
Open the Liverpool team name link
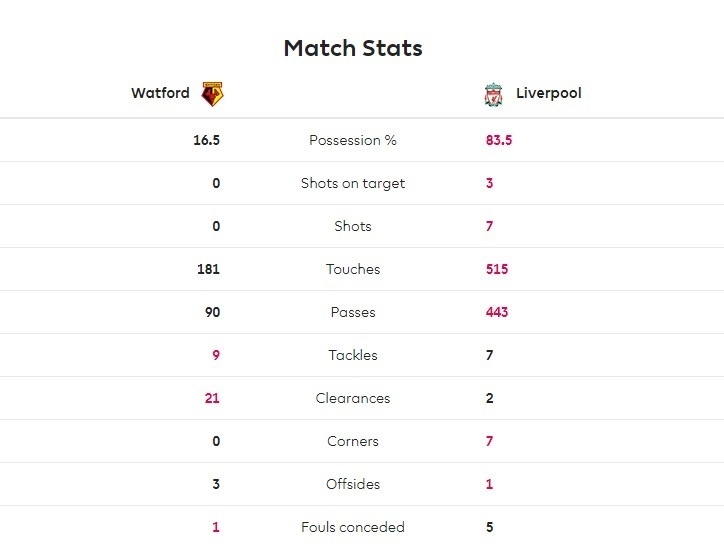548,93
